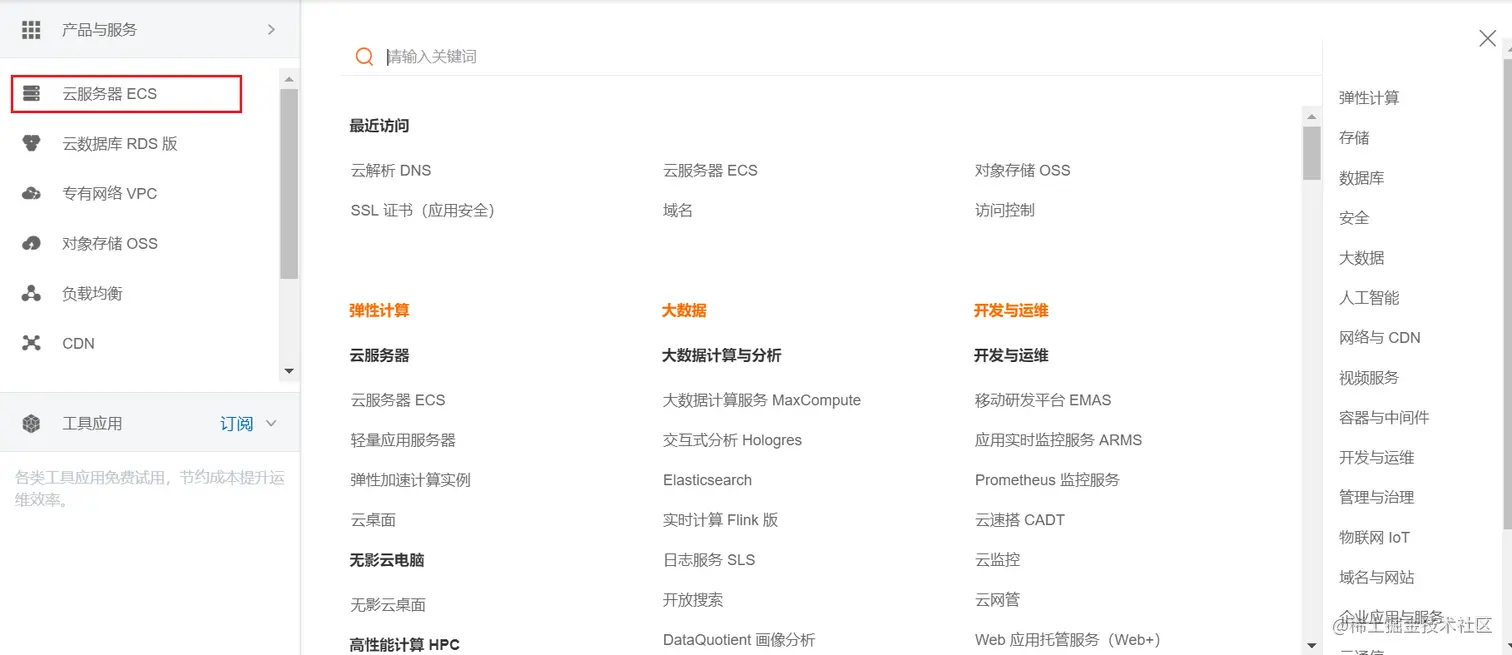
Task: Click the database icon for 云数据库 RDS 版
Action: tap(31, 144)
